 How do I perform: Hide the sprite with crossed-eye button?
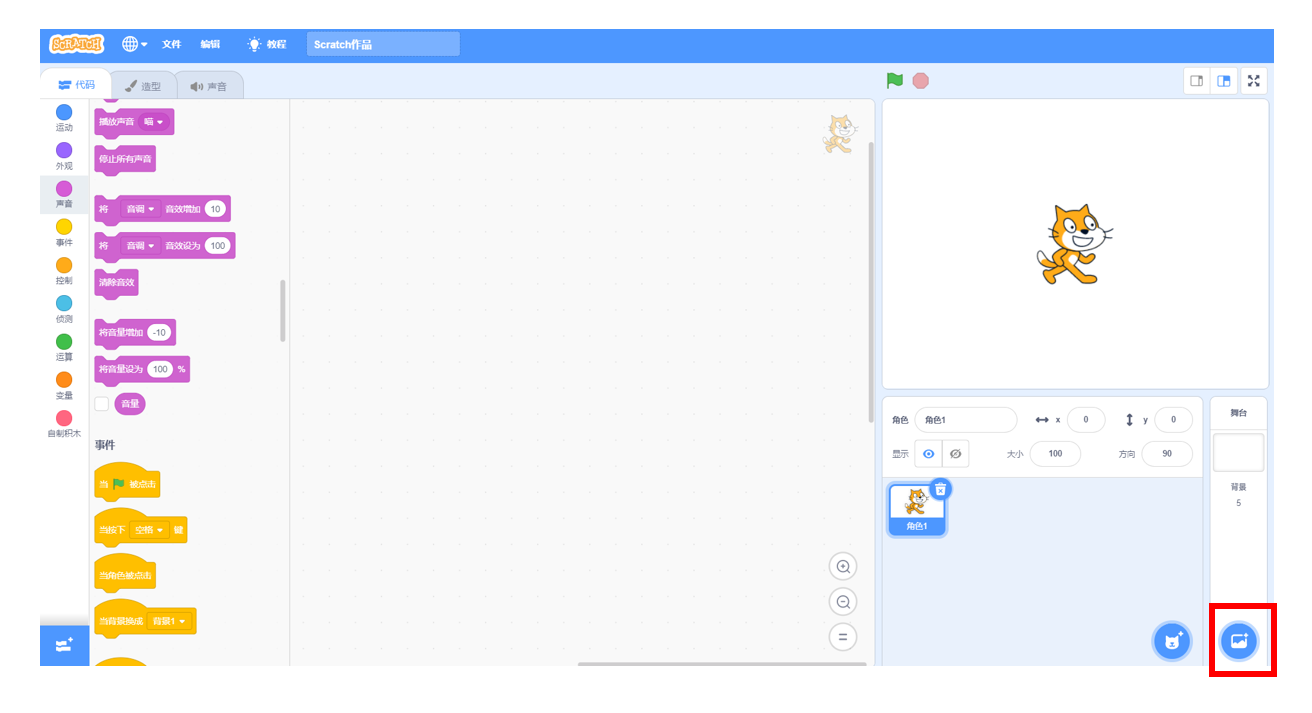[955, 454]
